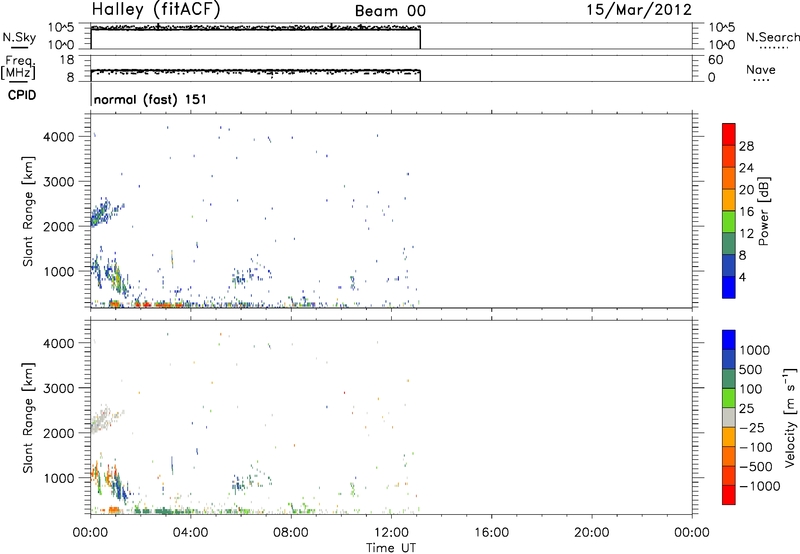Click the blue bottom segment of power colorbar
The height and width of the screenshot is (554, 800).
tap(729, 287)
